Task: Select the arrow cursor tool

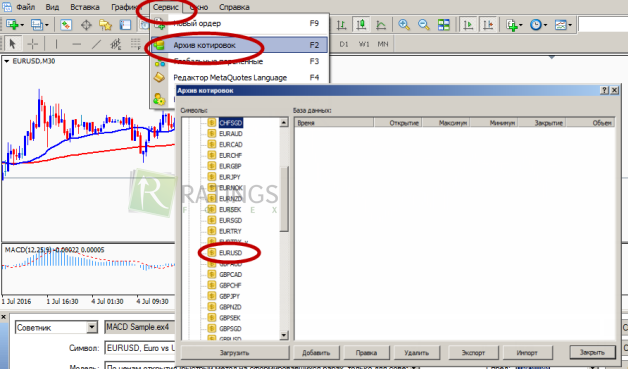Action: click(x=12, y=44)
